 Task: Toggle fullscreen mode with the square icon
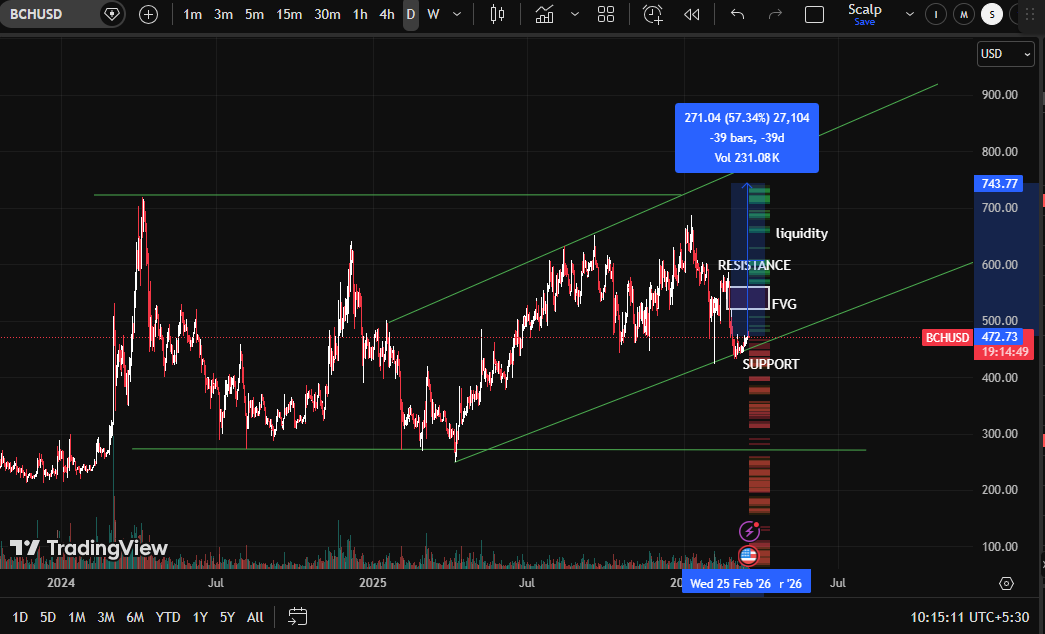(x=814, y=14)
